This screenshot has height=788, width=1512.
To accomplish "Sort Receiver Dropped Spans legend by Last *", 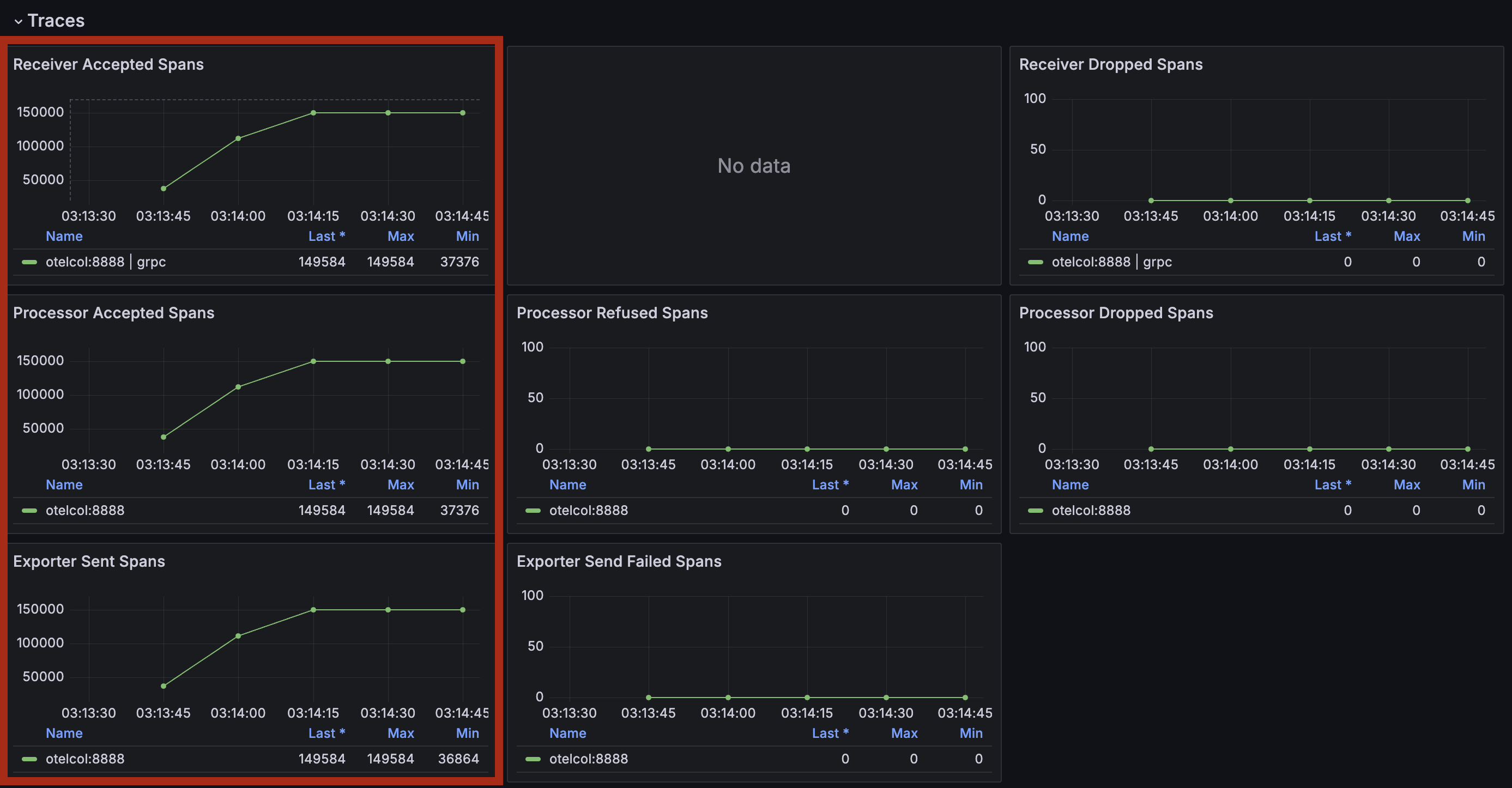I will pos(1333,237).
